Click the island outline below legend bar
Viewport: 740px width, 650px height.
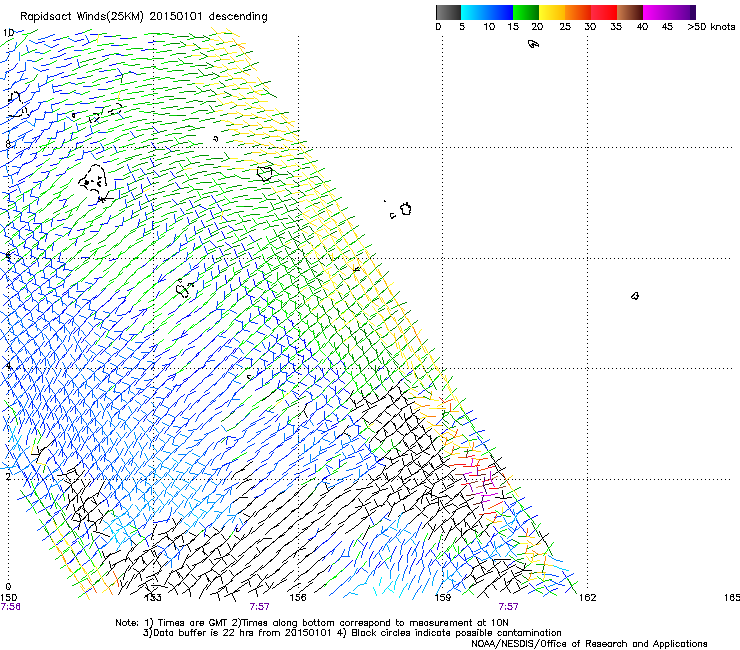coord(533,44)
